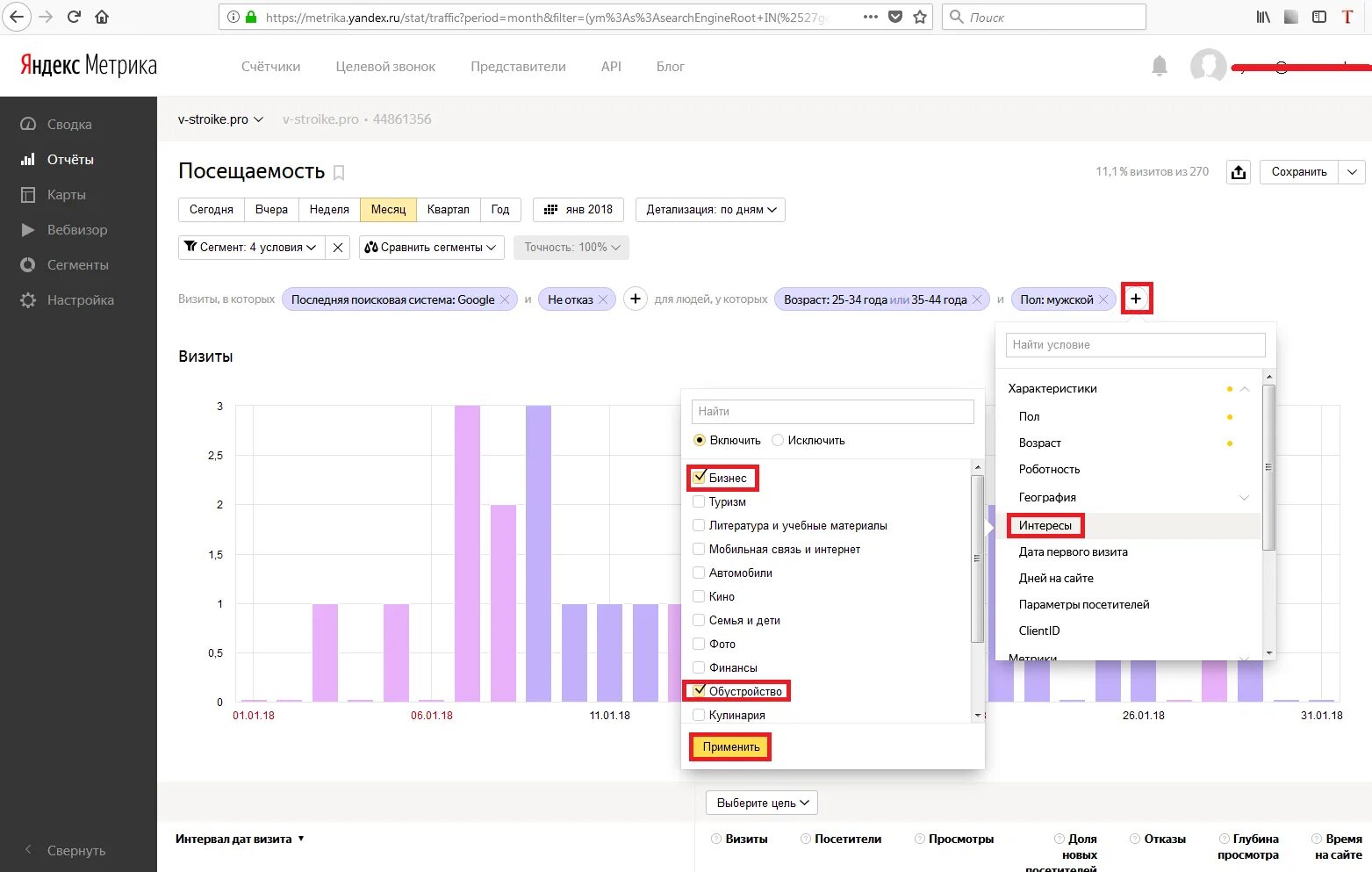Click the Найти field in interests popup
1372x872 pixels.
[833, 412]
